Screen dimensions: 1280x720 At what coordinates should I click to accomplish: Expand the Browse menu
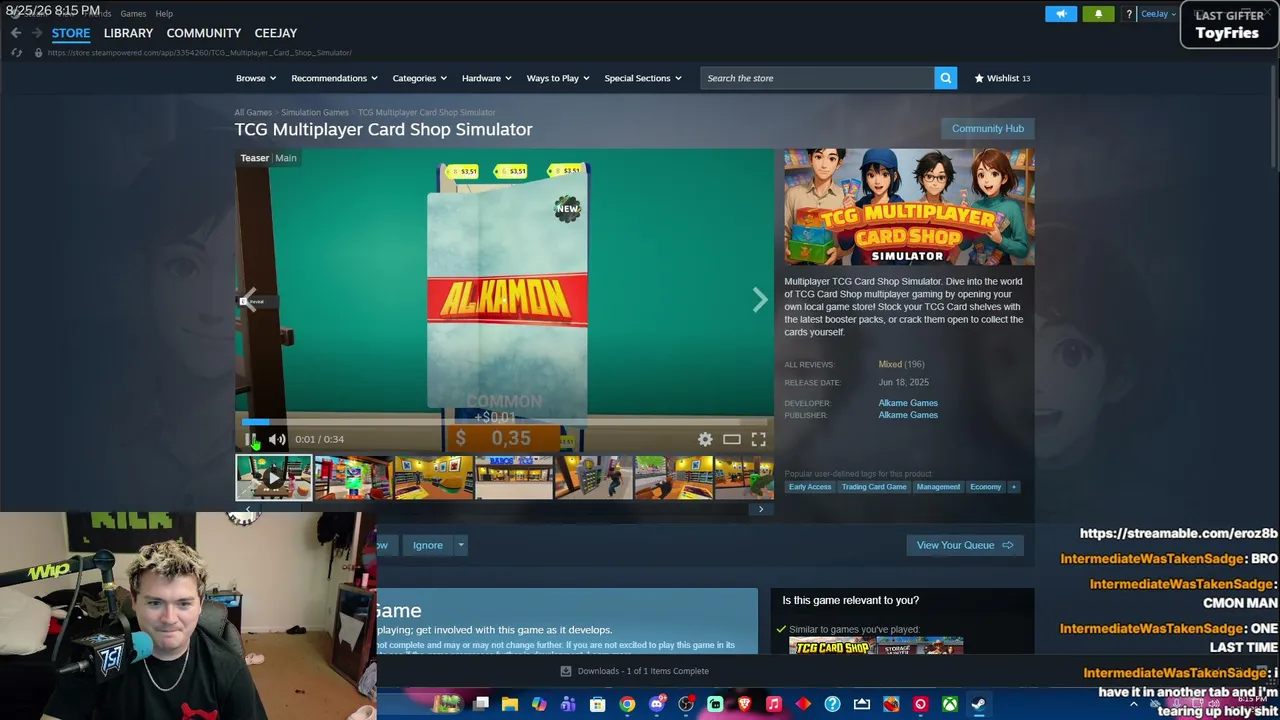256,78
